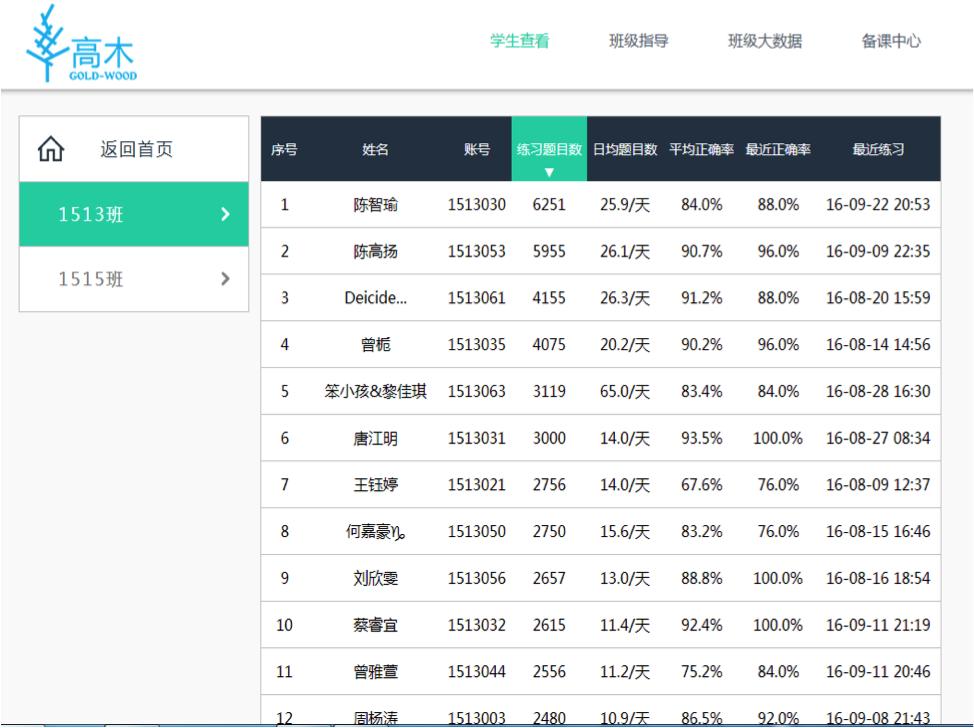
Task: Click the 返回首页 link text
Action: 136,150
